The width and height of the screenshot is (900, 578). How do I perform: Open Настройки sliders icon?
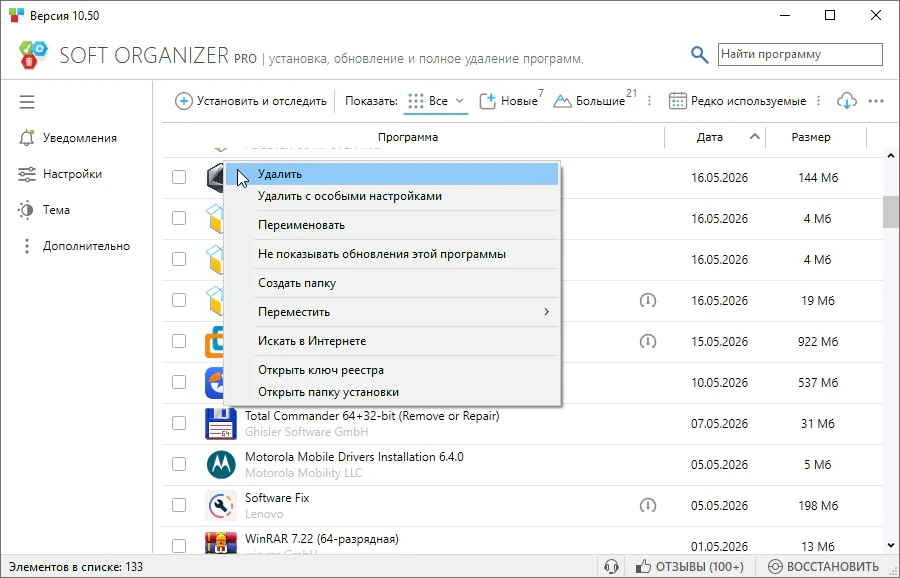pos(27,174)
